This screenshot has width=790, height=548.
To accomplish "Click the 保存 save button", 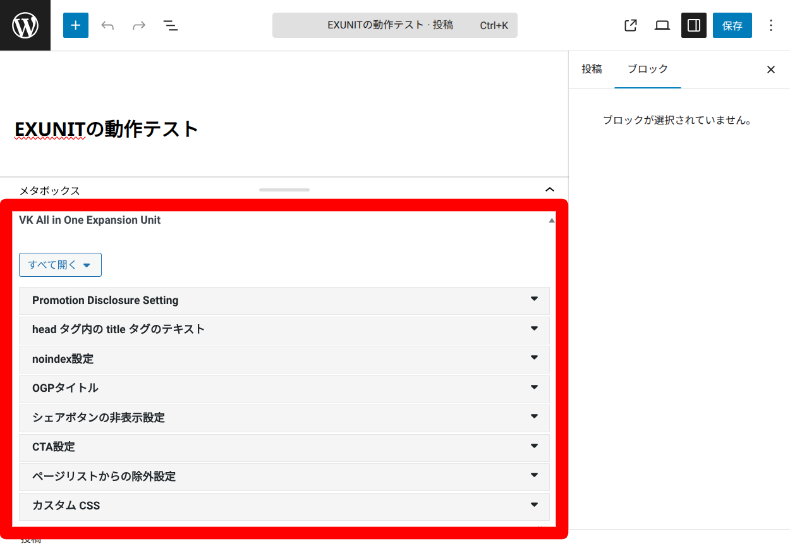I will coord(732,25).
